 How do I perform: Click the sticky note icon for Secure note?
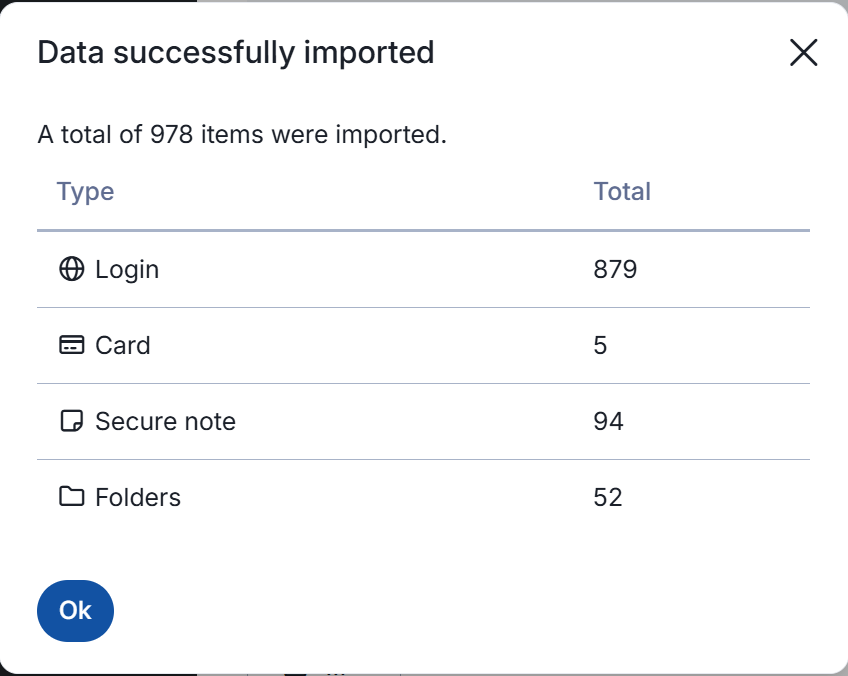(x=71, y=421)
